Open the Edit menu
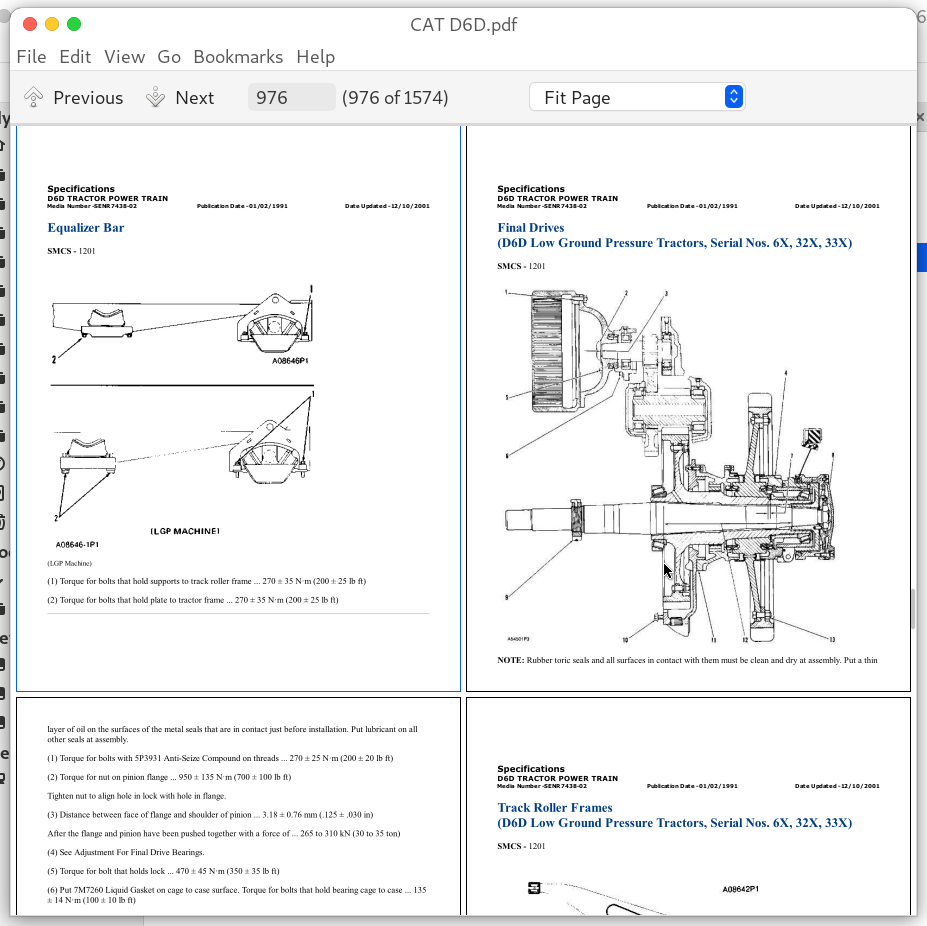Screen dimensions: 927x926 [74, 57]
